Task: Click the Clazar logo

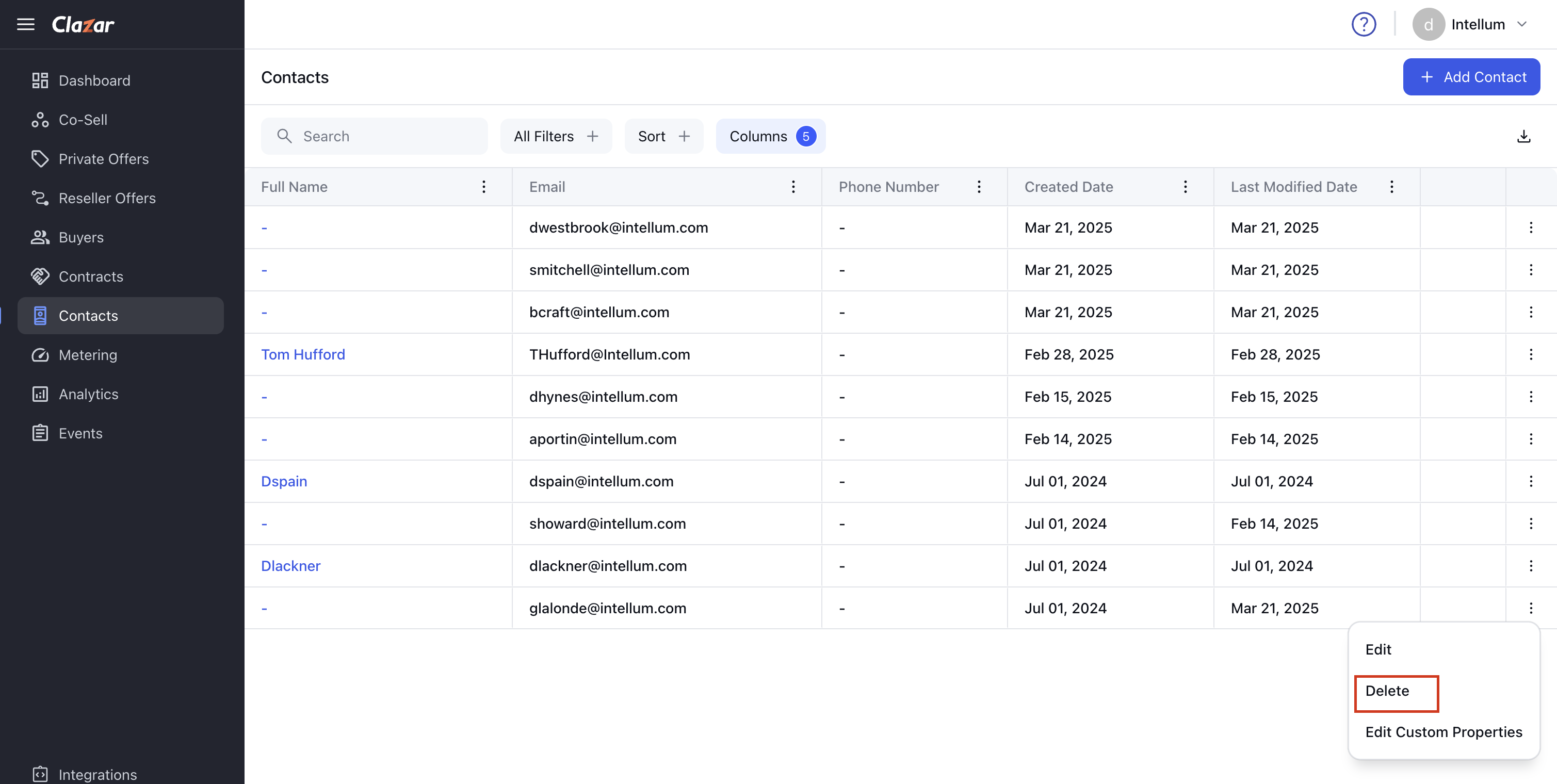Action: [x=83, y=24]
